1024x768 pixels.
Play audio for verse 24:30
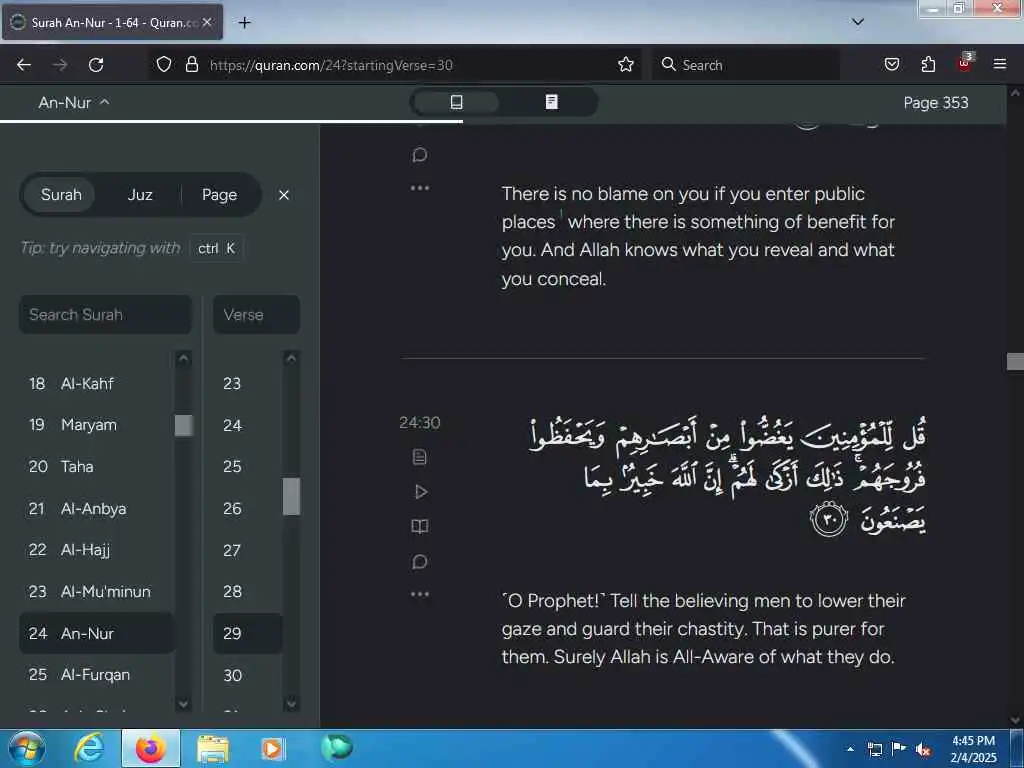421,492
